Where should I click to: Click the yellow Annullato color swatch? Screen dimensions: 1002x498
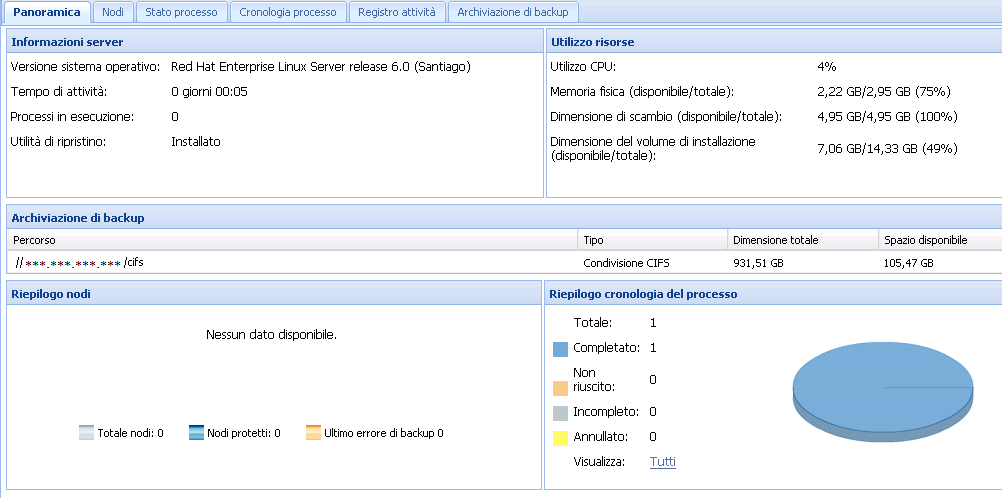point(560,437)
